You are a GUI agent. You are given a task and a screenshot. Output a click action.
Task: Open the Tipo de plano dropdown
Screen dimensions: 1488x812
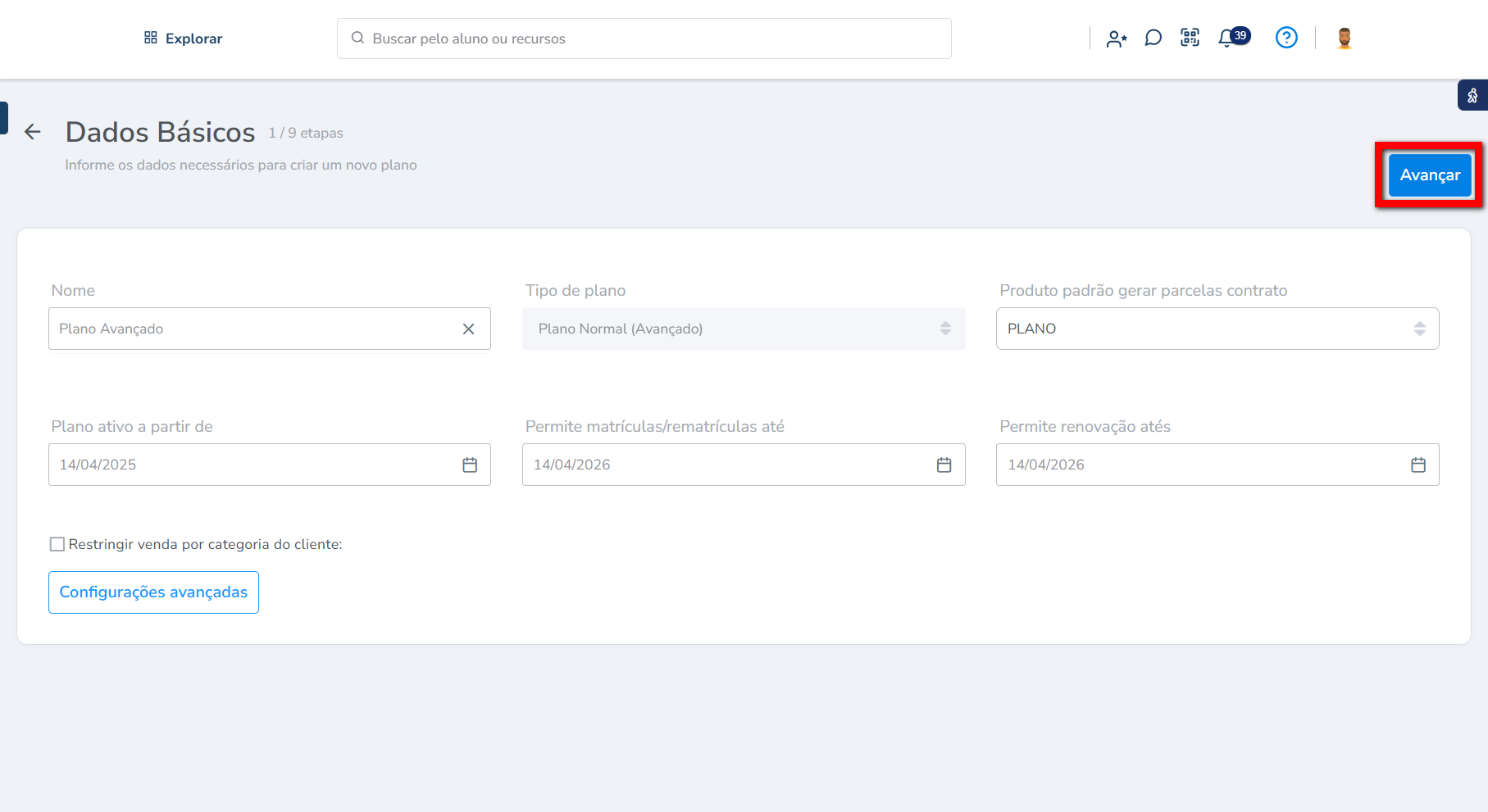[x=744, y=329]
